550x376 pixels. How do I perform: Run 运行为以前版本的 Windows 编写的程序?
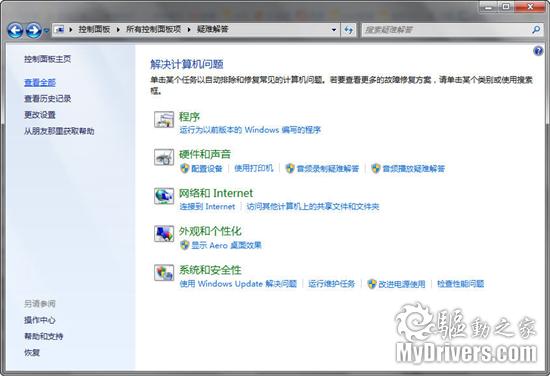pos(250,130)
